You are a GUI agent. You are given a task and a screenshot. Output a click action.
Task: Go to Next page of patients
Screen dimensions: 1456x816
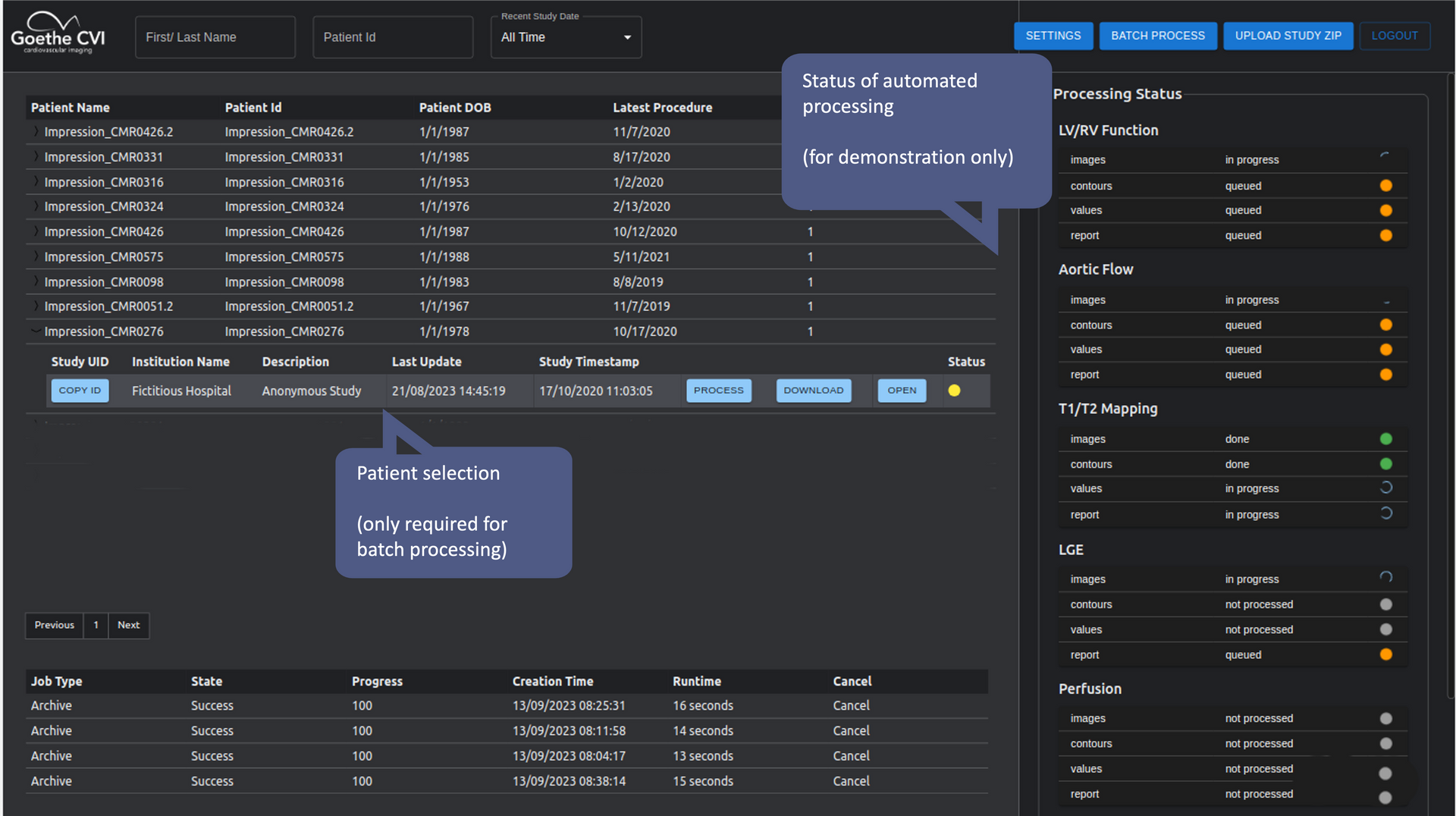pos(128,625)
